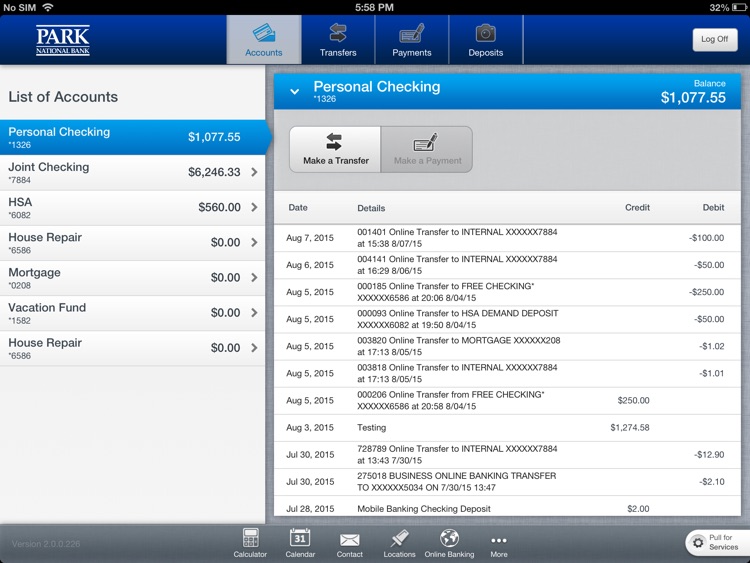Click the Credit column header
The width and height of the screenshot is (750, 563).
637,208
